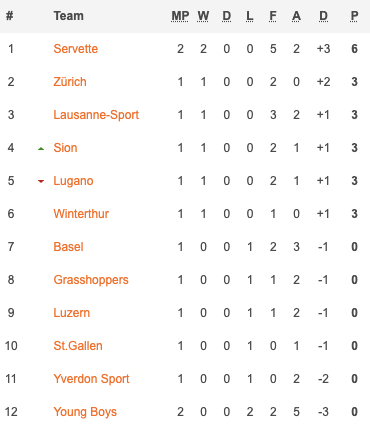Open the Lugano team link
Image resolution: width=370 pixels, height=428 pixels.
coord(73,181)
